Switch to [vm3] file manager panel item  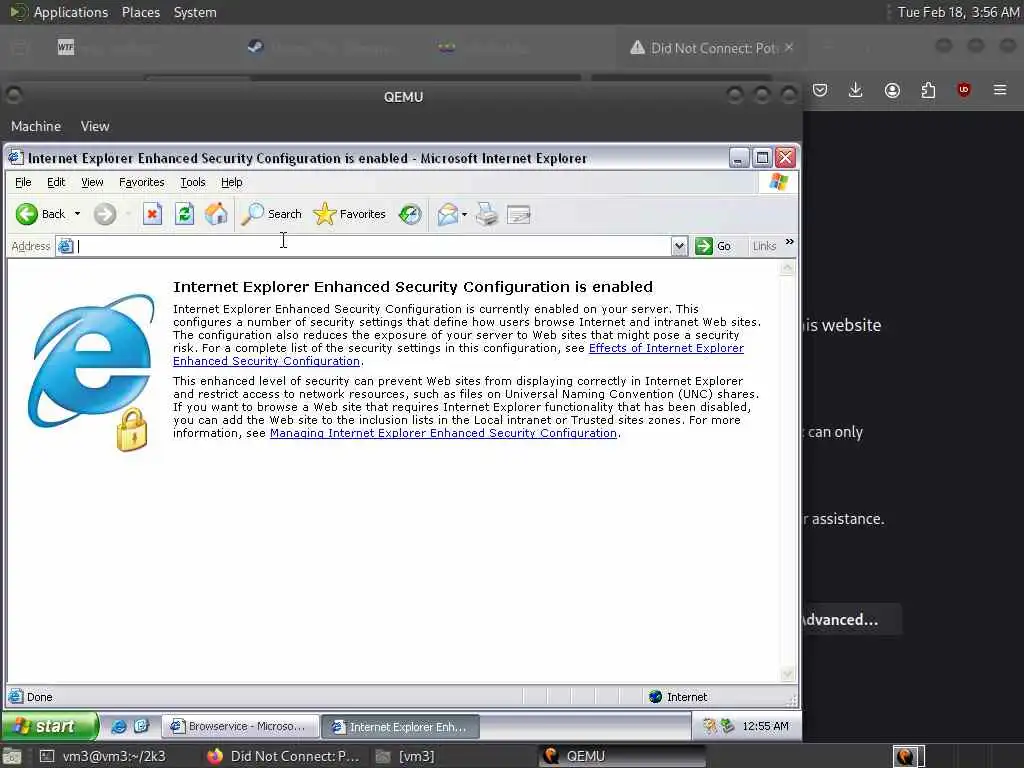pos(406,756)
